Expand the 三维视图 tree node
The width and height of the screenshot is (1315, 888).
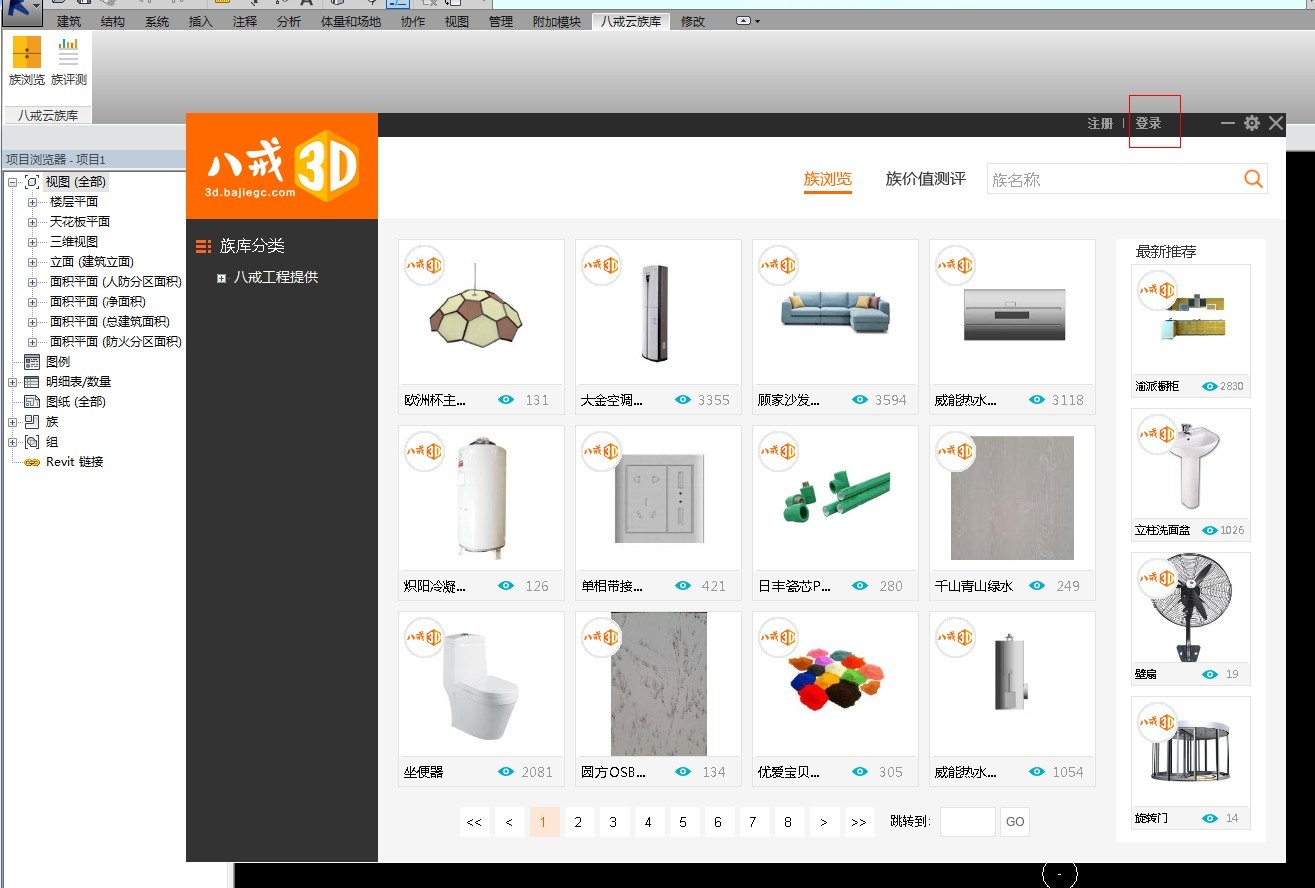point(33,240)
